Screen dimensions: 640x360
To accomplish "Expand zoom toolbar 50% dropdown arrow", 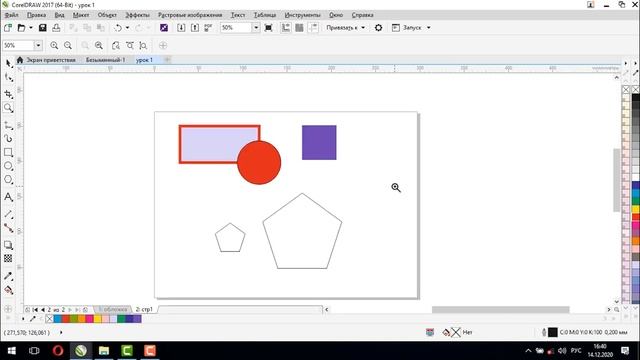I will click(x=38, y=45).
